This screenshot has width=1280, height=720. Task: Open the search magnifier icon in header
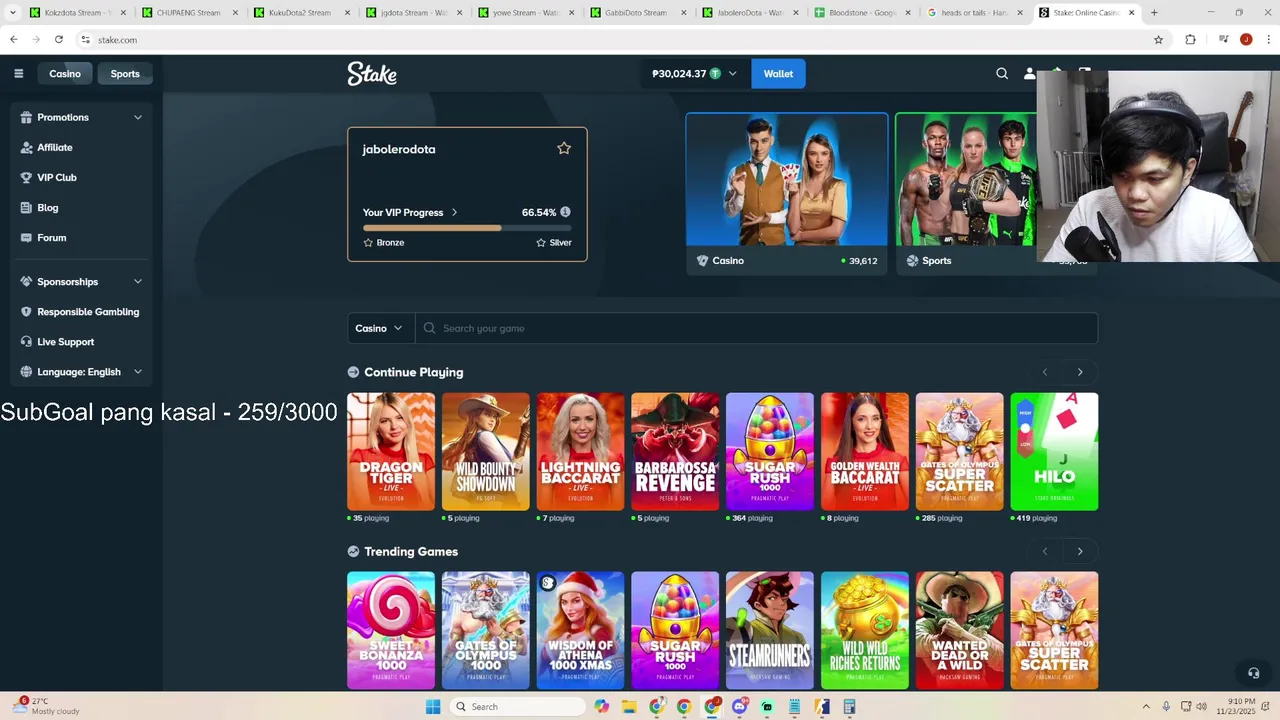(x=1002, y=73)
